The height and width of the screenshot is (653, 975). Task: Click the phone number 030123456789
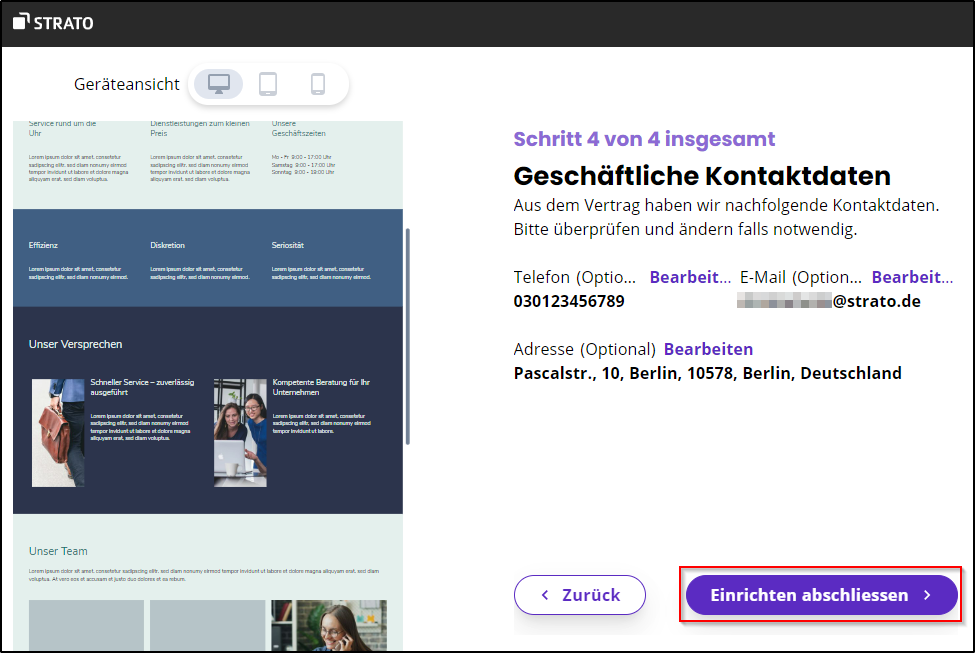tap(567, 301)
